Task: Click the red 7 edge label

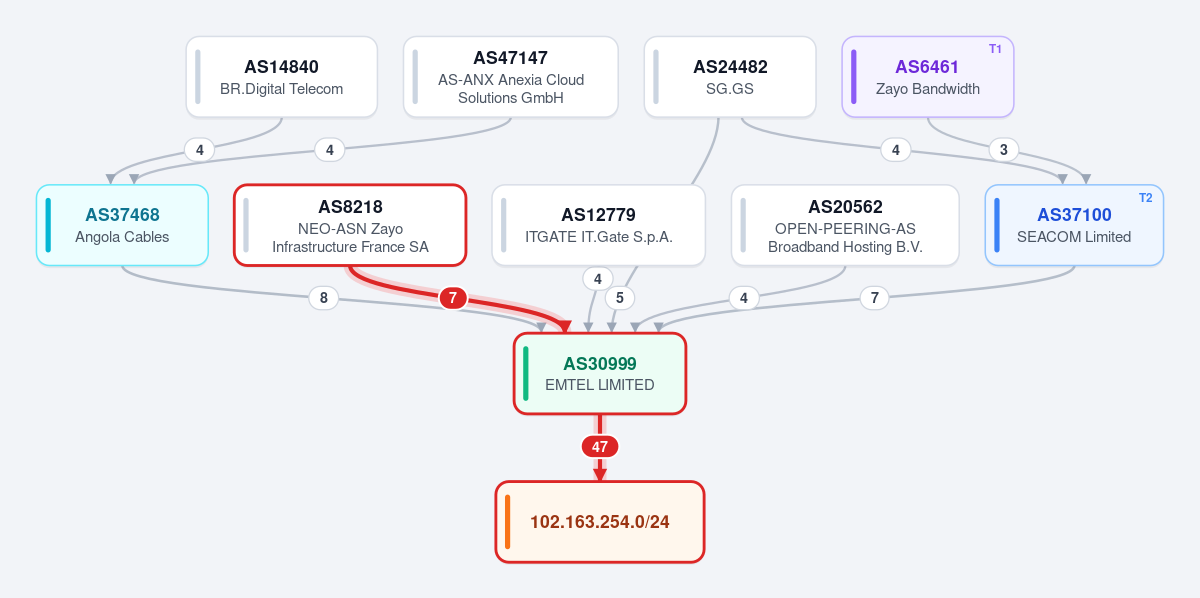Action: pyautogui.click(x=453, y=298)
